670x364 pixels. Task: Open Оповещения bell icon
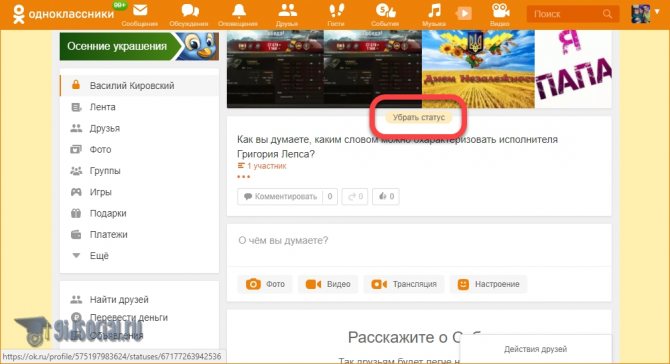(x=238, y=10)
